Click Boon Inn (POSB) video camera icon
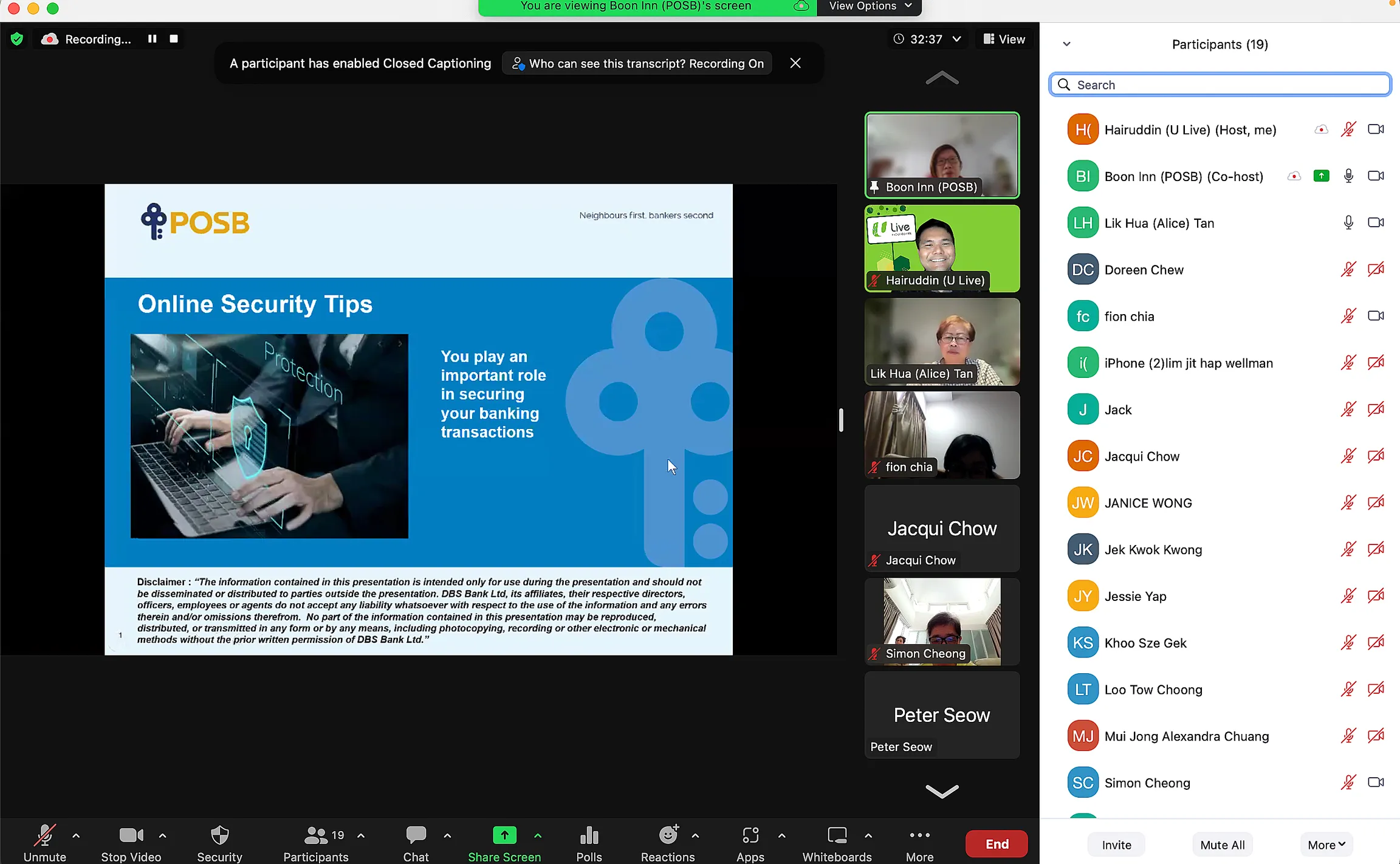 click(x=1376, y=176)
